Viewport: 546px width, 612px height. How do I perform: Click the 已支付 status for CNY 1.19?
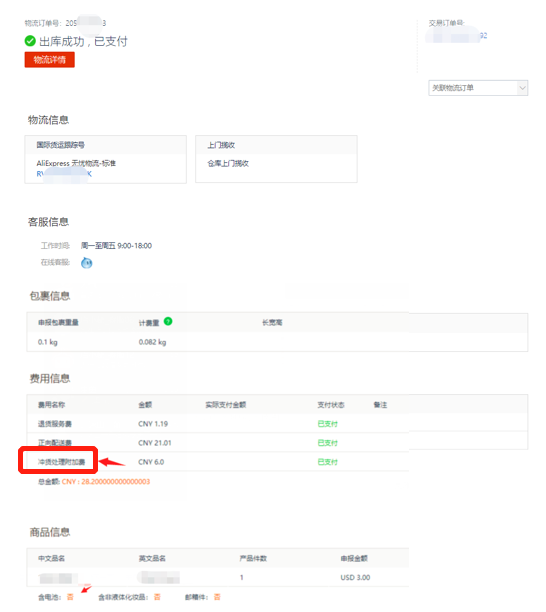(327, 424)
